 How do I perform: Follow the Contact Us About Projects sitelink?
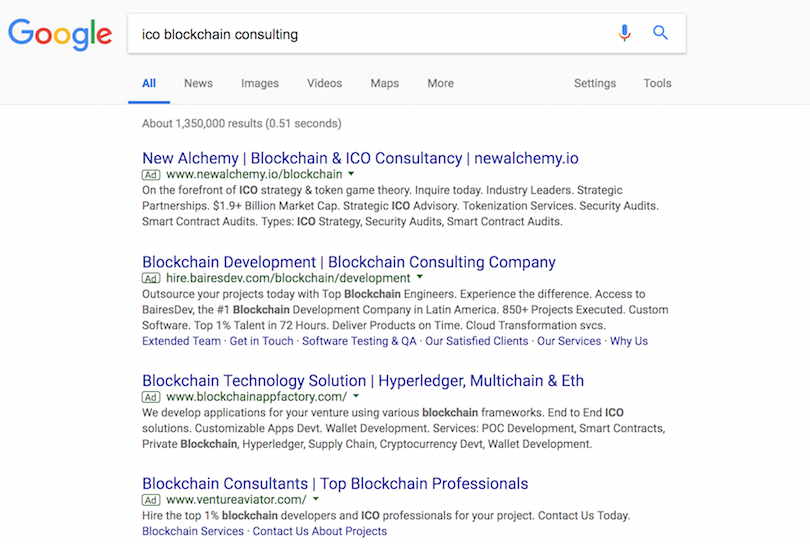tap(320, 531)
